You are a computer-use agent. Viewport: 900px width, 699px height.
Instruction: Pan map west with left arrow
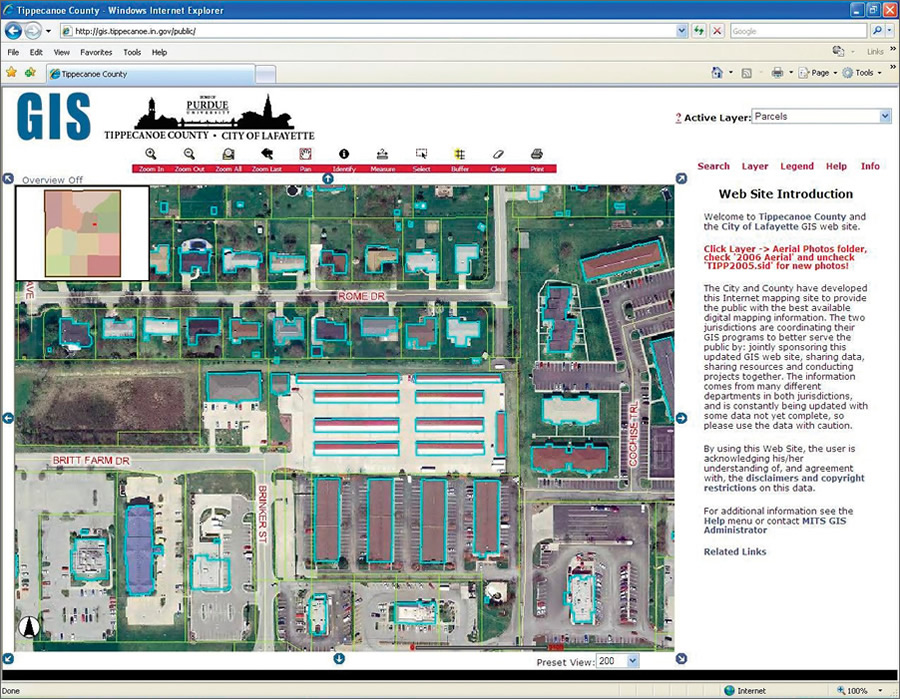pyautogui.click(x=8, y=418)
